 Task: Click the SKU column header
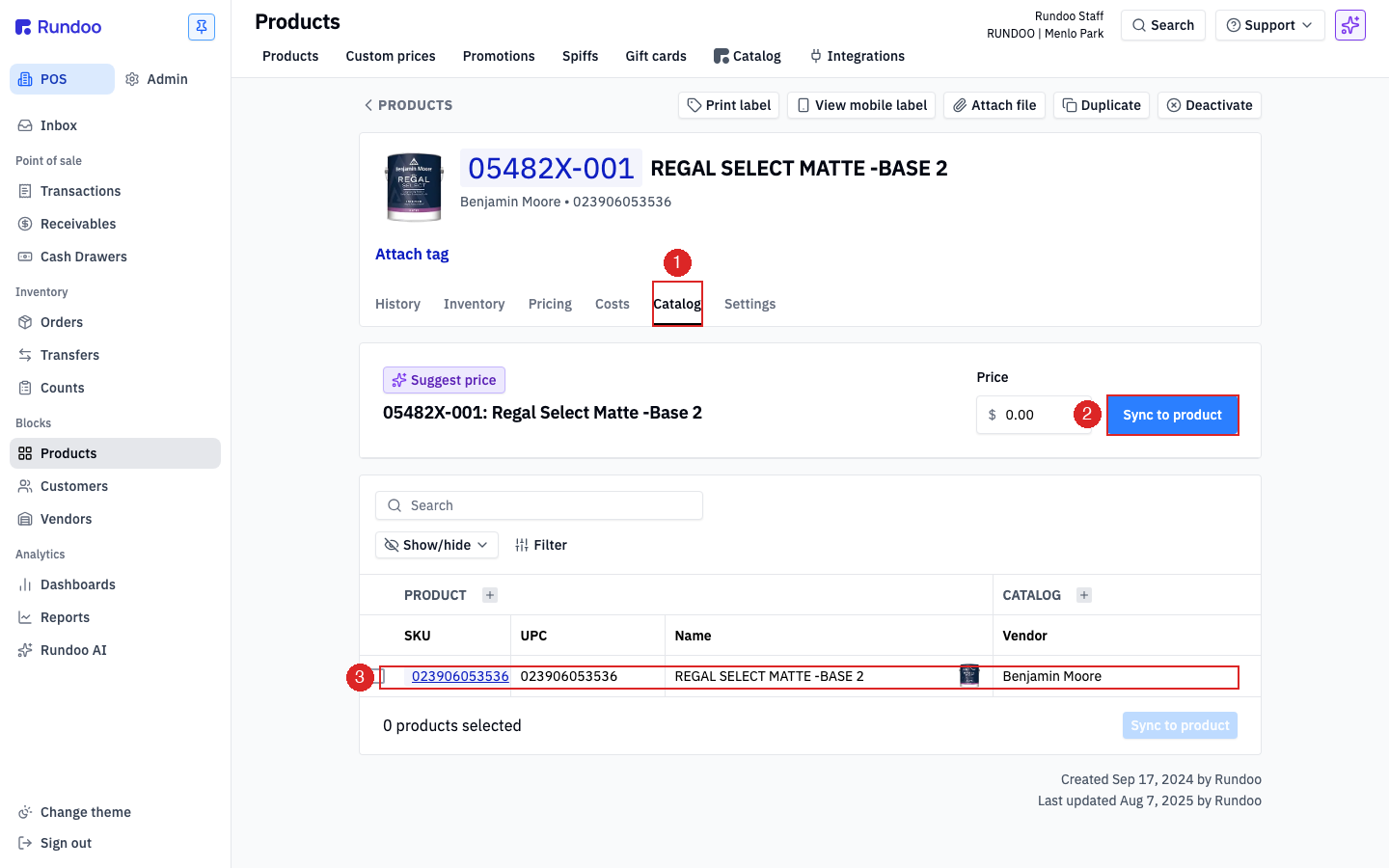click(x=418, y=636)
